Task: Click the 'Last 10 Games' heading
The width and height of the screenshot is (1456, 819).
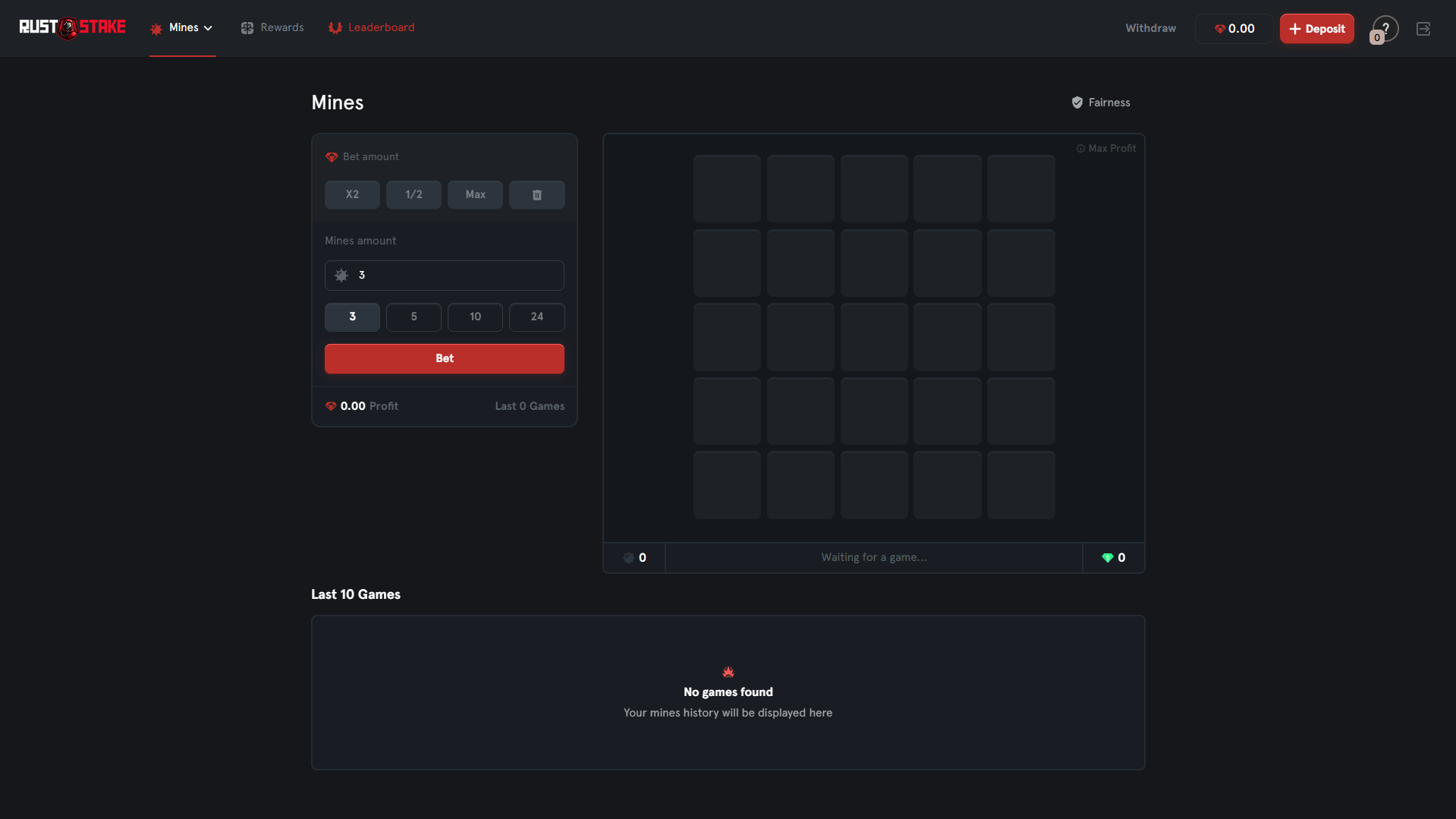Action: pyautogui.click(x=356, y=595)
